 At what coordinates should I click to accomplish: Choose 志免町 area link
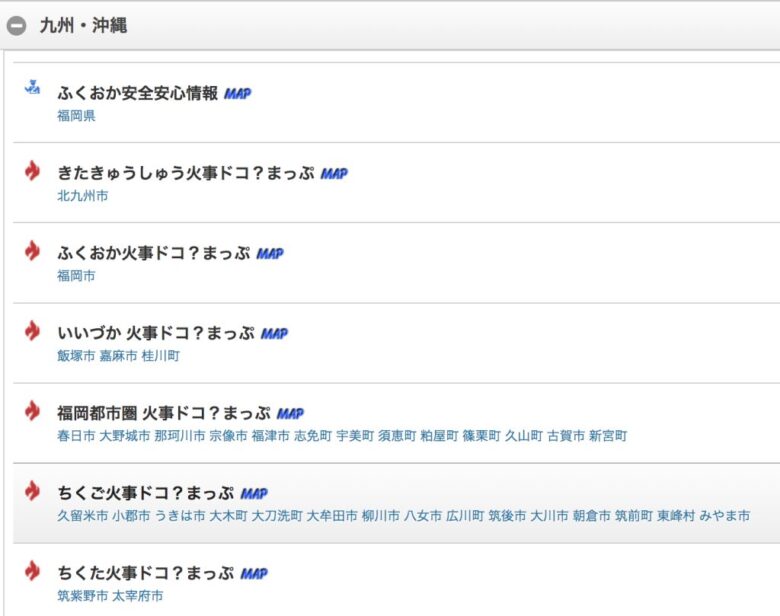point(313,436)
